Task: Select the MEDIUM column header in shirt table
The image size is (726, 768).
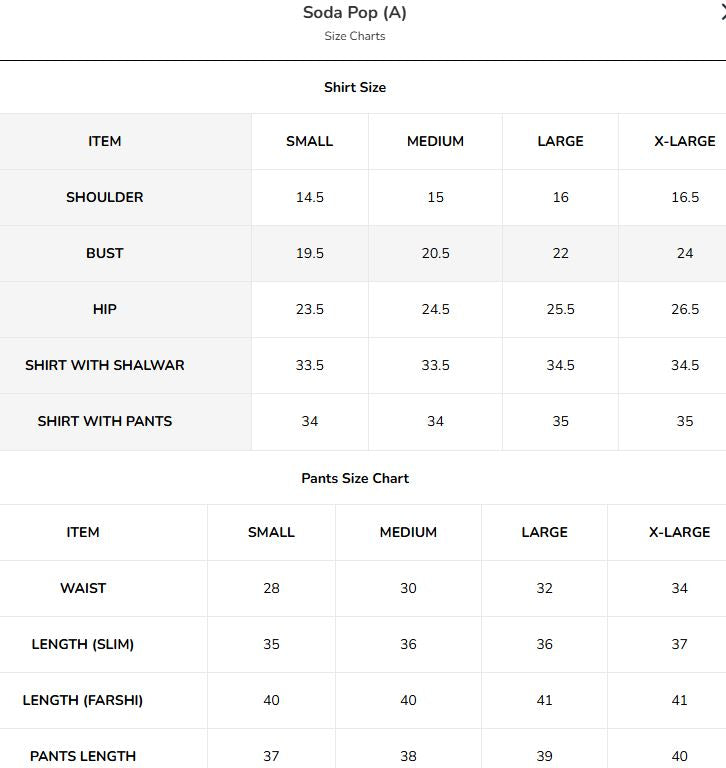Action: (x=435, y=141)
